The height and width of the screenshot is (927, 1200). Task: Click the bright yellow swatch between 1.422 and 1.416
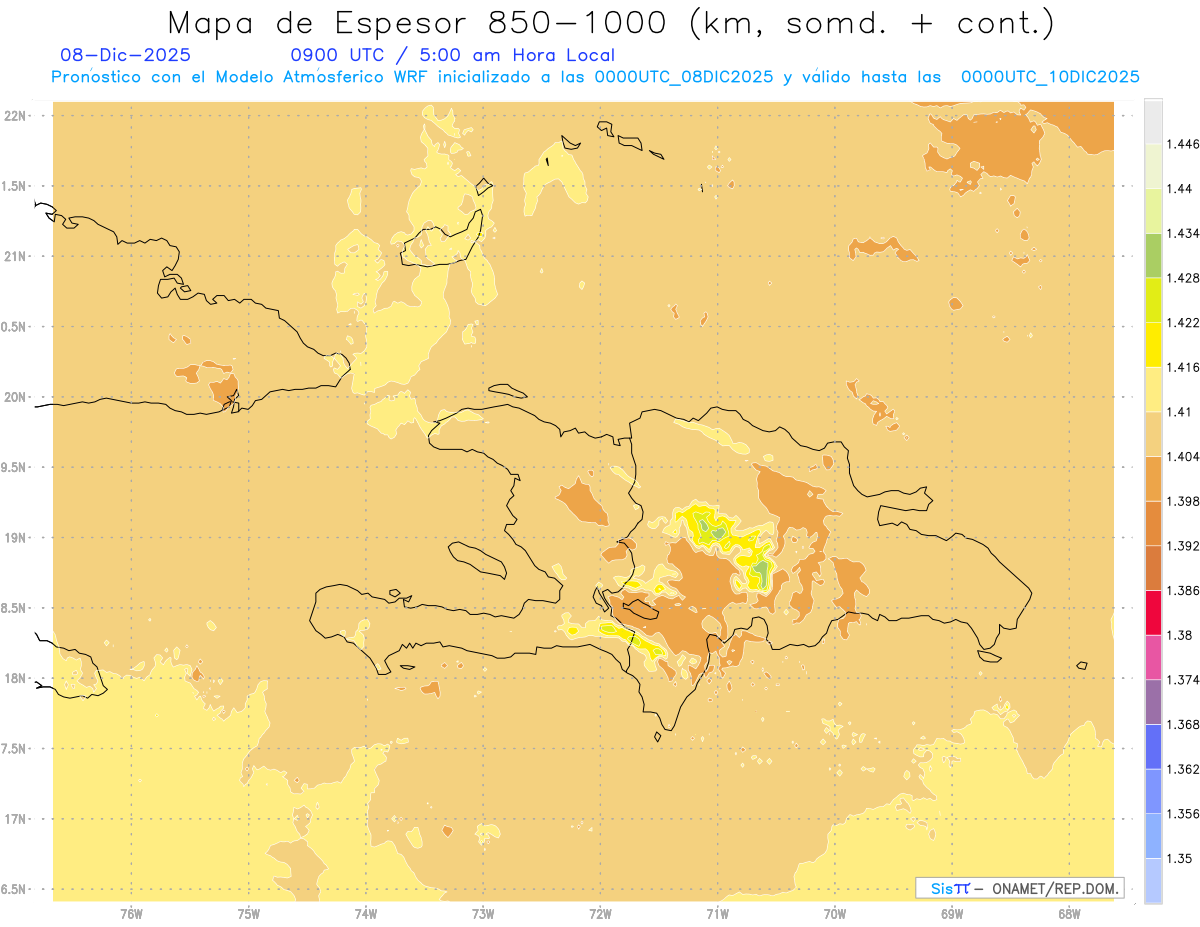pyautogui.click(x=1153, y=345)
